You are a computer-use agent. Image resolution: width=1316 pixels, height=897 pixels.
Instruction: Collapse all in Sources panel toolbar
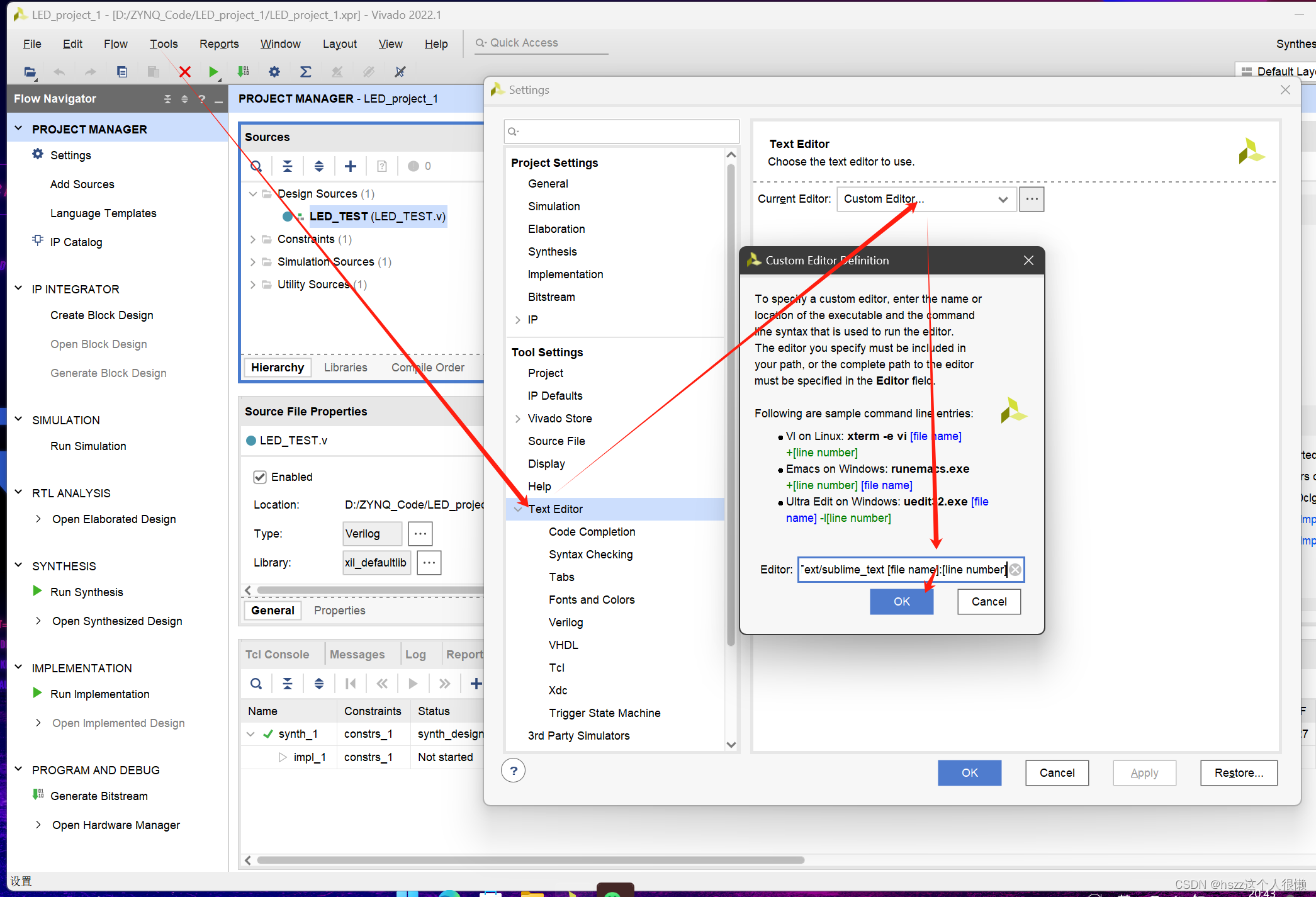288,166
